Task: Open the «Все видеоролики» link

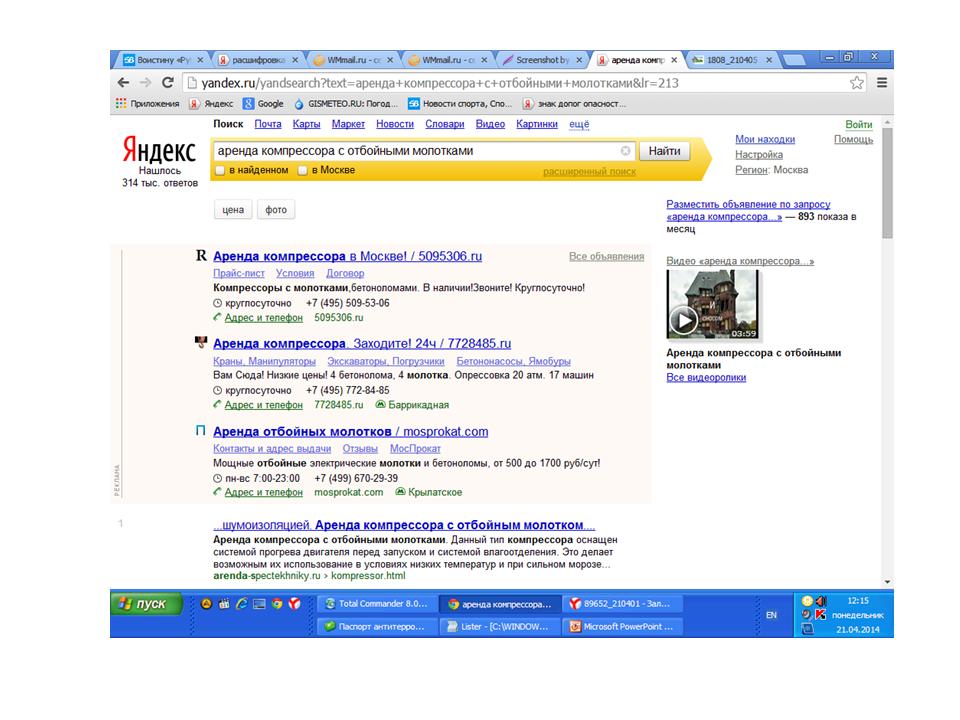Action: (706, 378)
